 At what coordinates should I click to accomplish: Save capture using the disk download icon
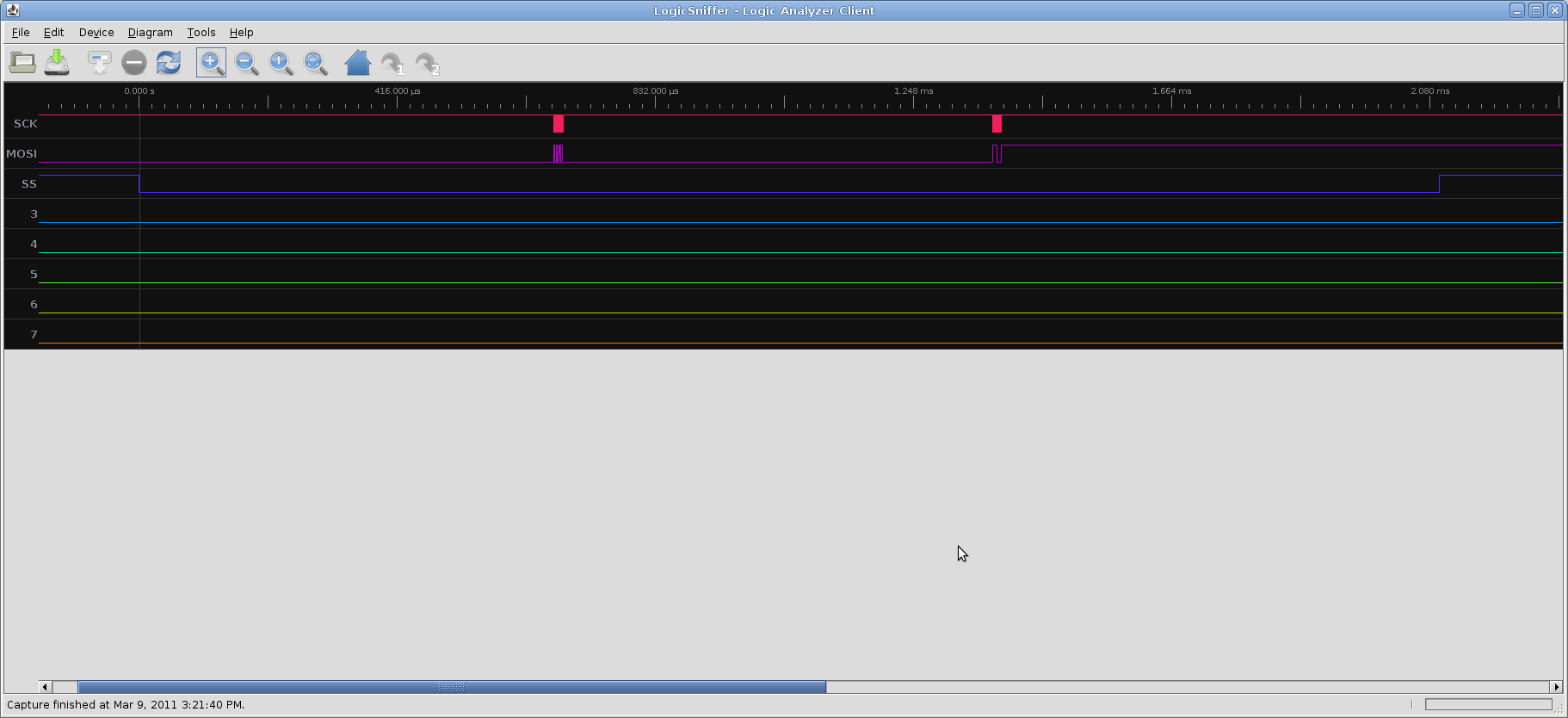(x=57, y=62)
